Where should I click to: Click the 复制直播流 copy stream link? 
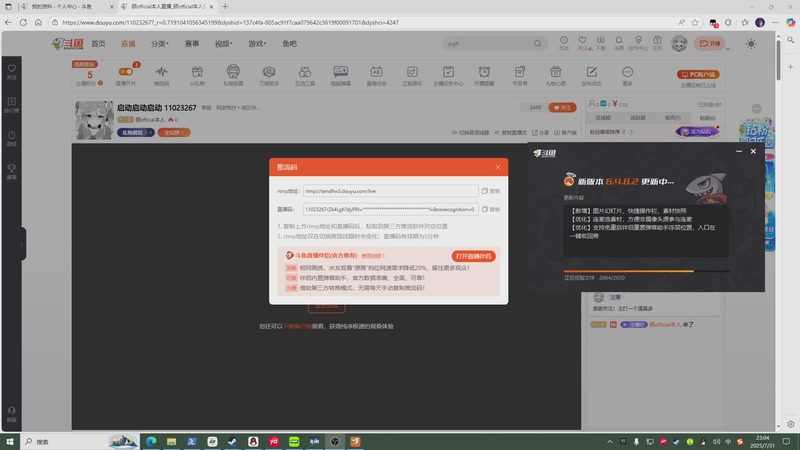coord(510,133)
